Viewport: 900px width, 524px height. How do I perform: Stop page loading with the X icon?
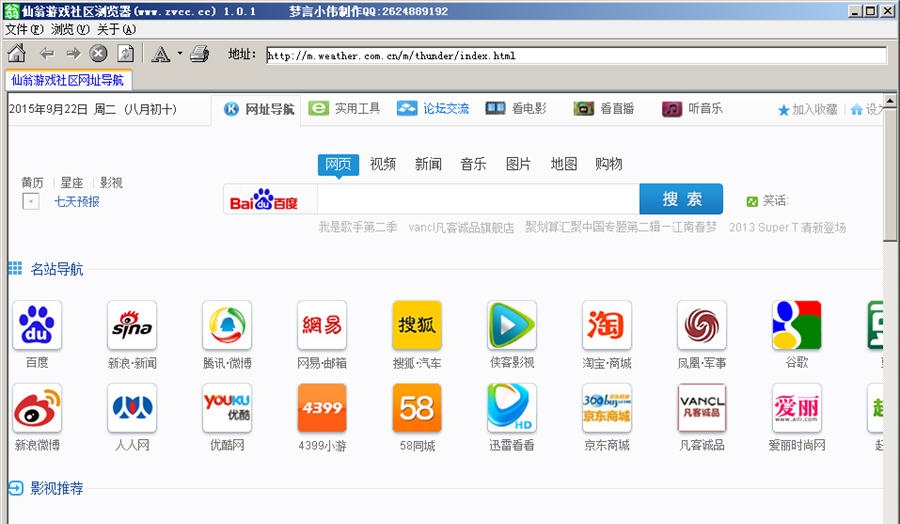(x=98, y=54)
